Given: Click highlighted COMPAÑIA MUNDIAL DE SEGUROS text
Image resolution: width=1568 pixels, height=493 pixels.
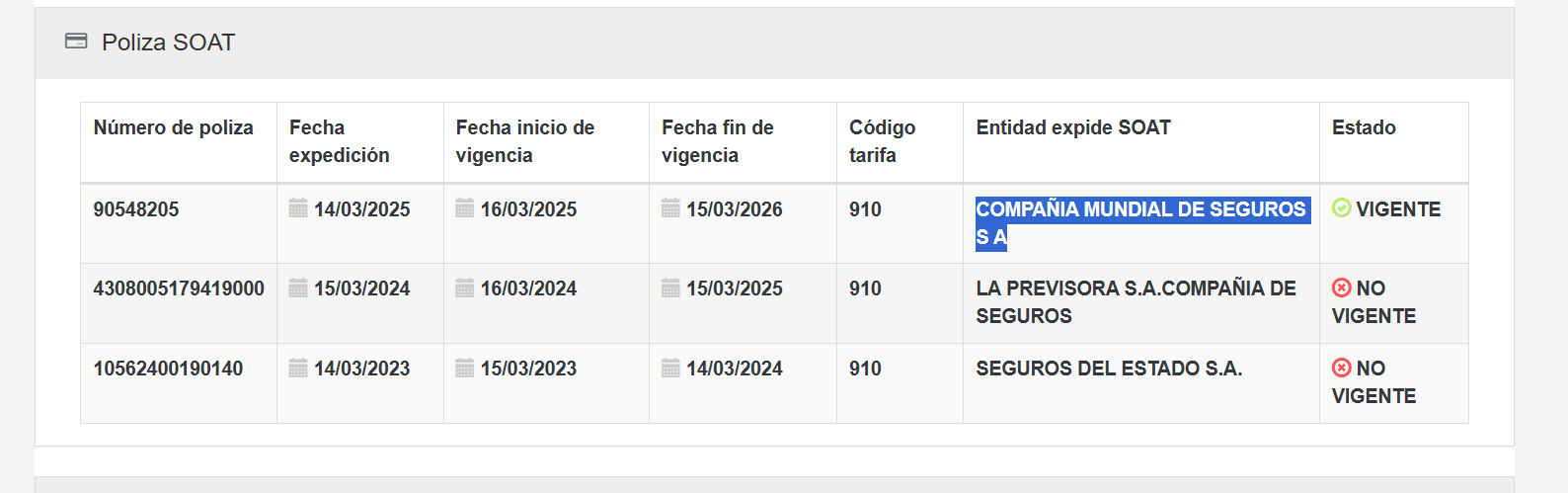Looking at the screenshot, I should [x=1140, y=209].
